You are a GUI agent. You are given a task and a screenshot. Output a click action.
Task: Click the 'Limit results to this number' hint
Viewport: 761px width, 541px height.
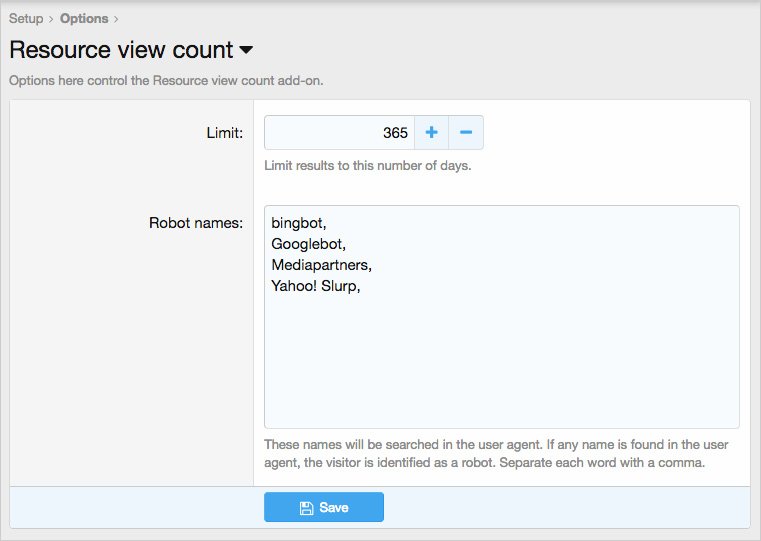[x=367, y=166]
